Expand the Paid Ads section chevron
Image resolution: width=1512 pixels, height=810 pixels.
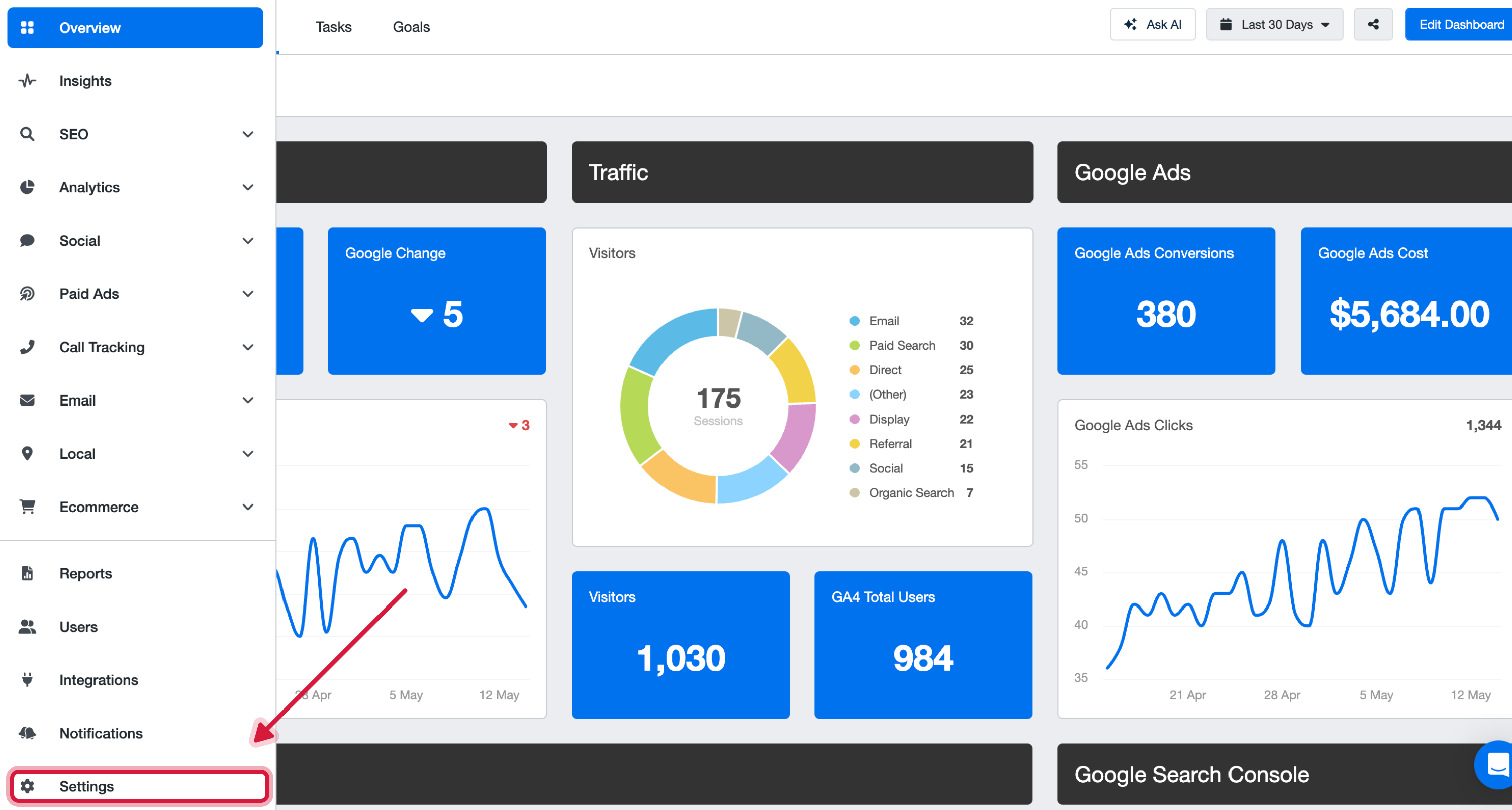[x=248, y=293]
